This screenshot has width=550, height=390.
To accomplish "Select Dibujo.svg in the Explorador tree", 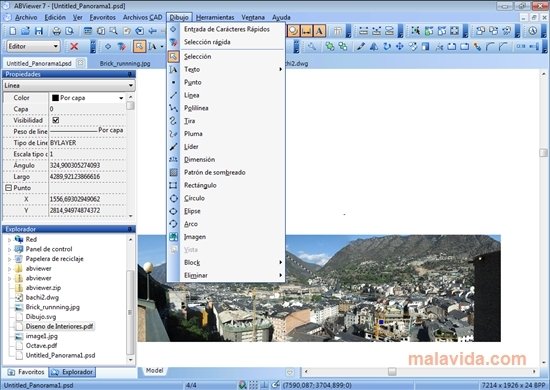I will coord(41,317).
